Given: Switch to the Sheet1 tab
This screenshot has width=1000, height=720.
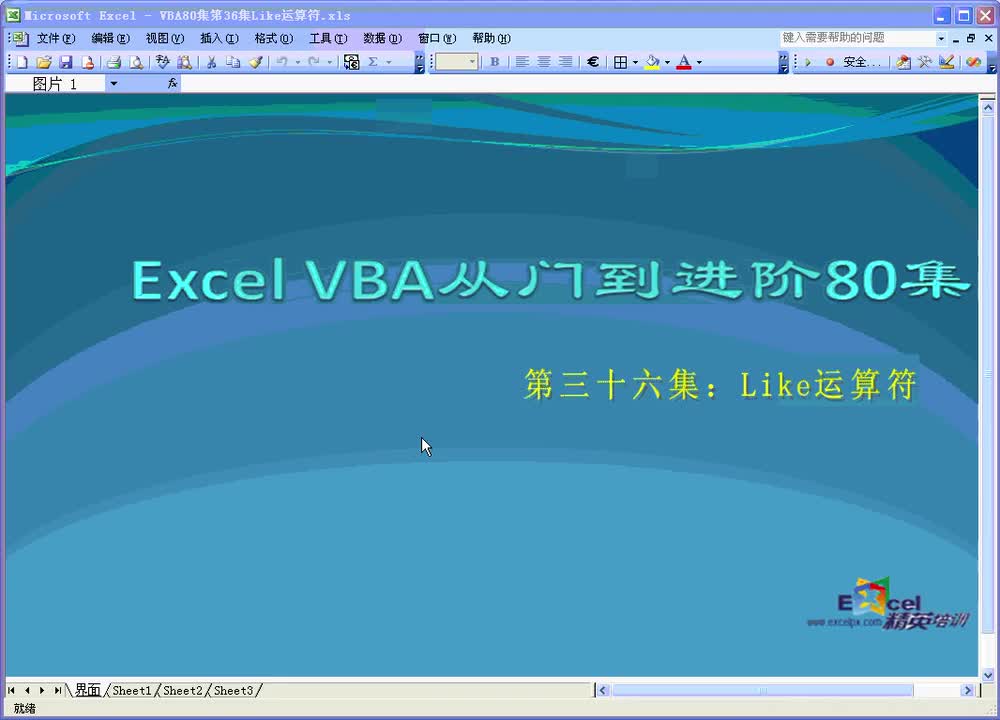Looking at the screenshot, I should coord(132,691).
